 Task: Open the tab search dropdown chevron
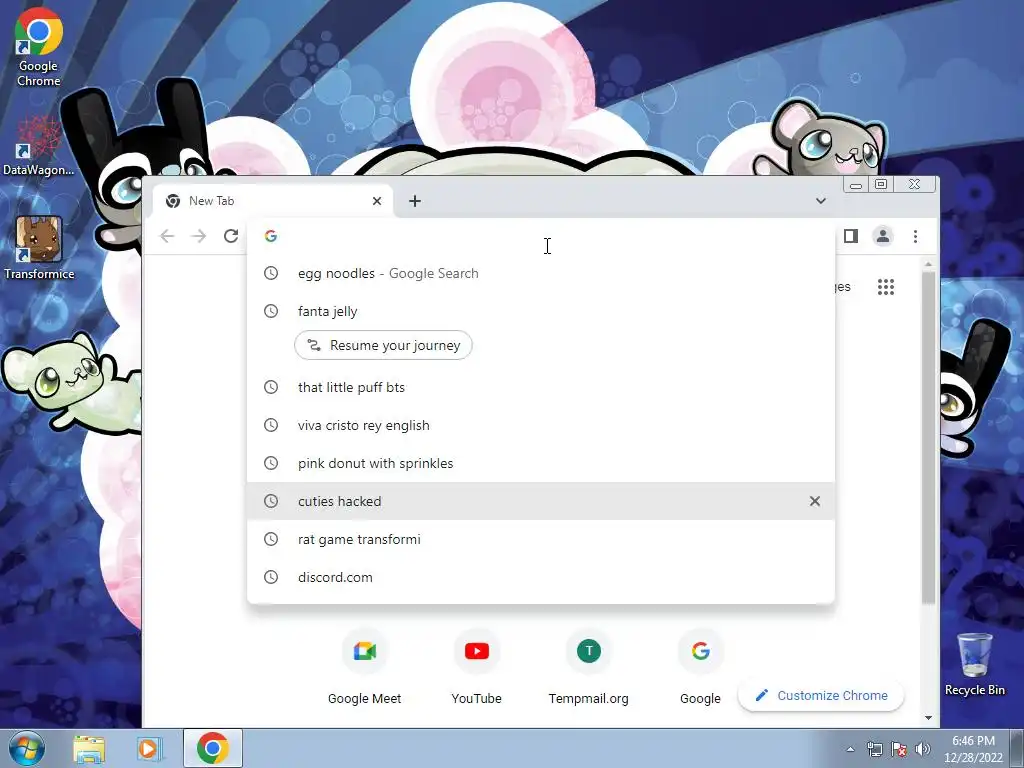coord(821,201)
